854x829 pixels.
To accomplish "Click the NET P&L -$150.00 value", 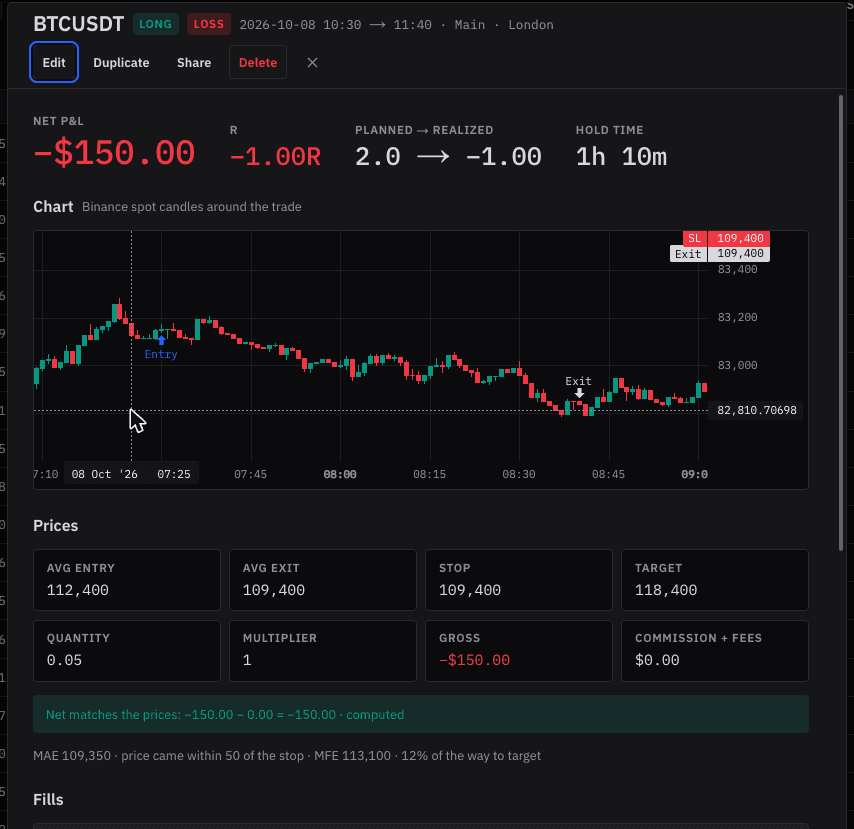I will pyautogui.click(x=114, y=153).
